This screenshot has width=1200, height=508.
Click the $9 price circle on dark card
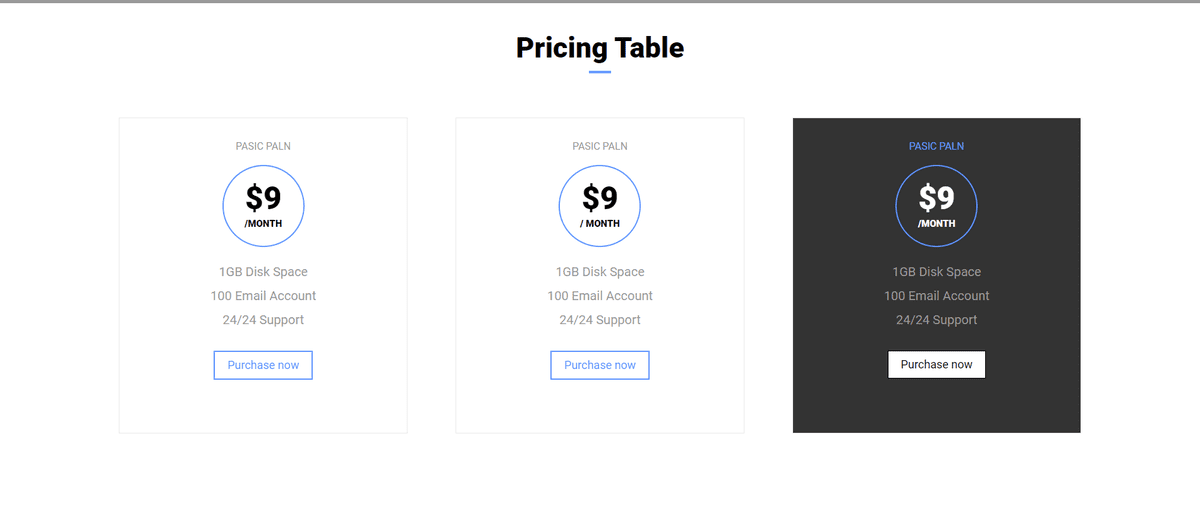click(936, 206)
